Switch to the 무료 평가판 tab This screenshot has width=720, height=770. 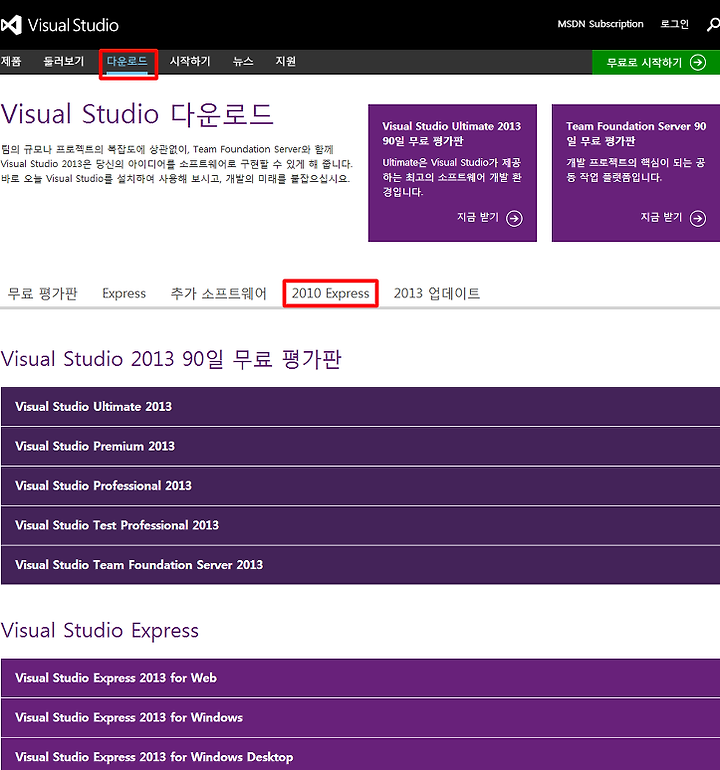pyautogui.click(x=43, y=293)
